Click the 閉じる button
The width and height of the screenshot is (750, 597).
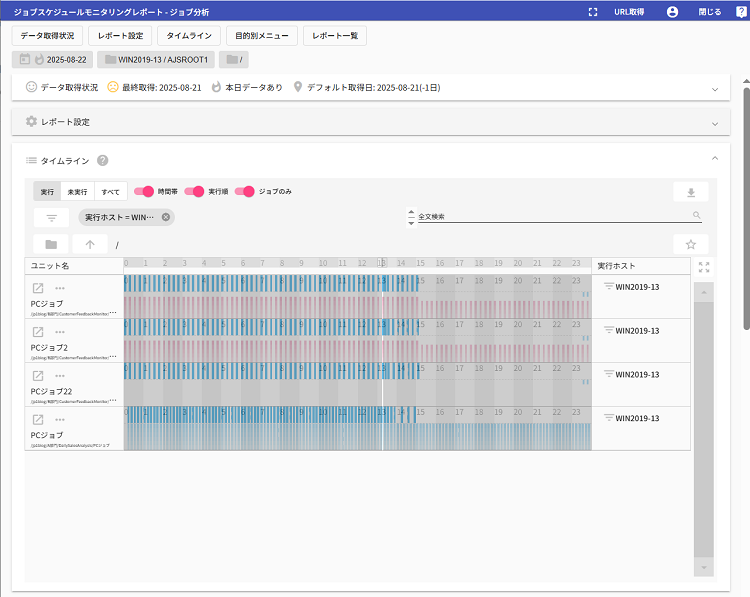(x=709, y=12)
